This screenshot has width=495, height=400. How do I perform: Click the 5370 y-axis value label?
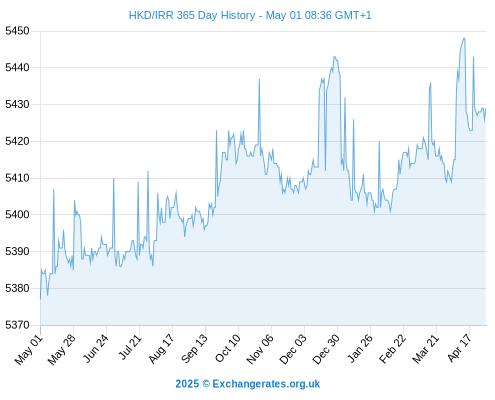pos(17,325)
